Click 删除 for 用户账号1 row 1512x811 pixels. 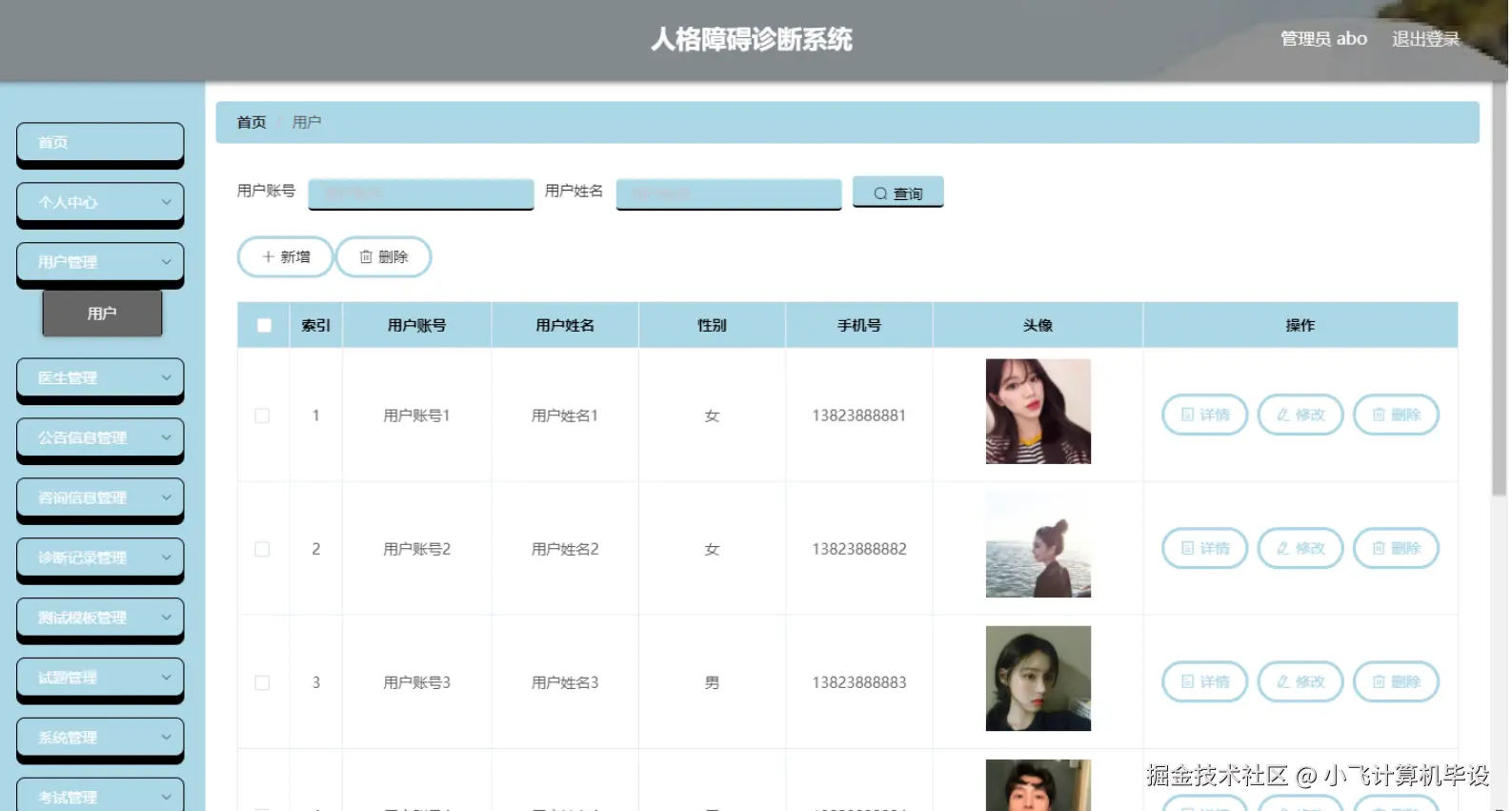click(x=1396, y=415)
